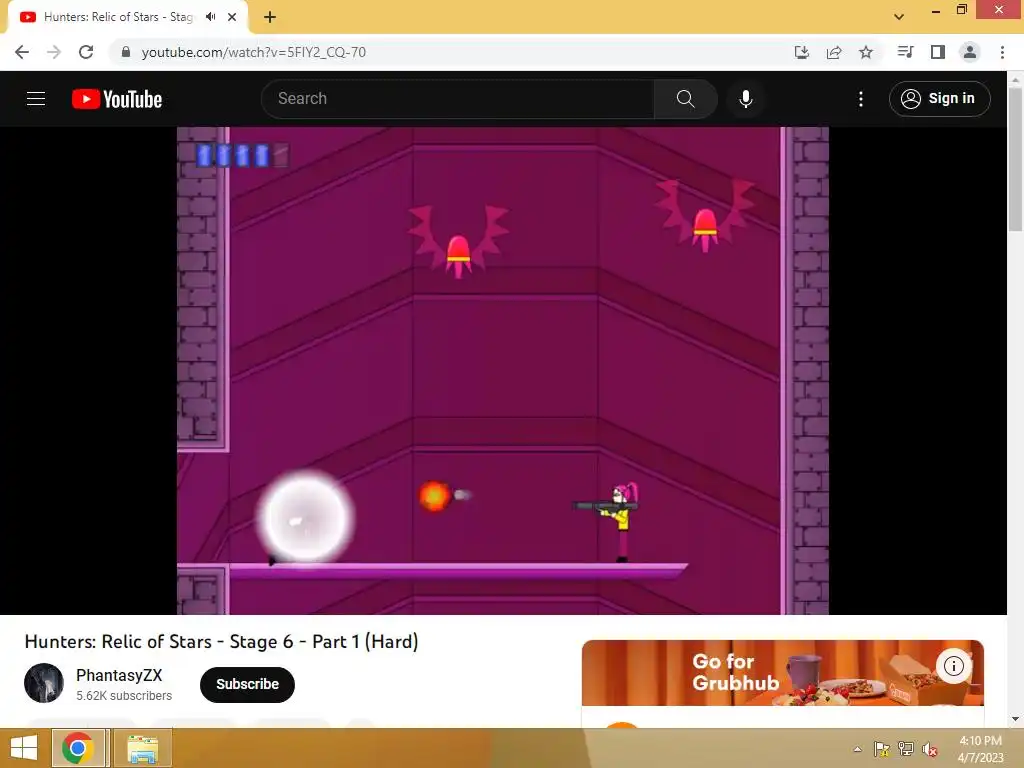This screenshot has width=1024, height=768.
Task: Open the Windows Start menu
Action: [24, 748]
